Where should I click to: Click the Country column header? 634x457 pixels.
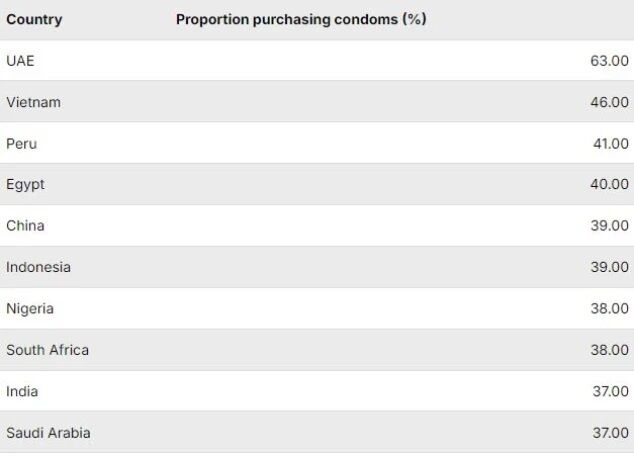(x=34, y=19)
